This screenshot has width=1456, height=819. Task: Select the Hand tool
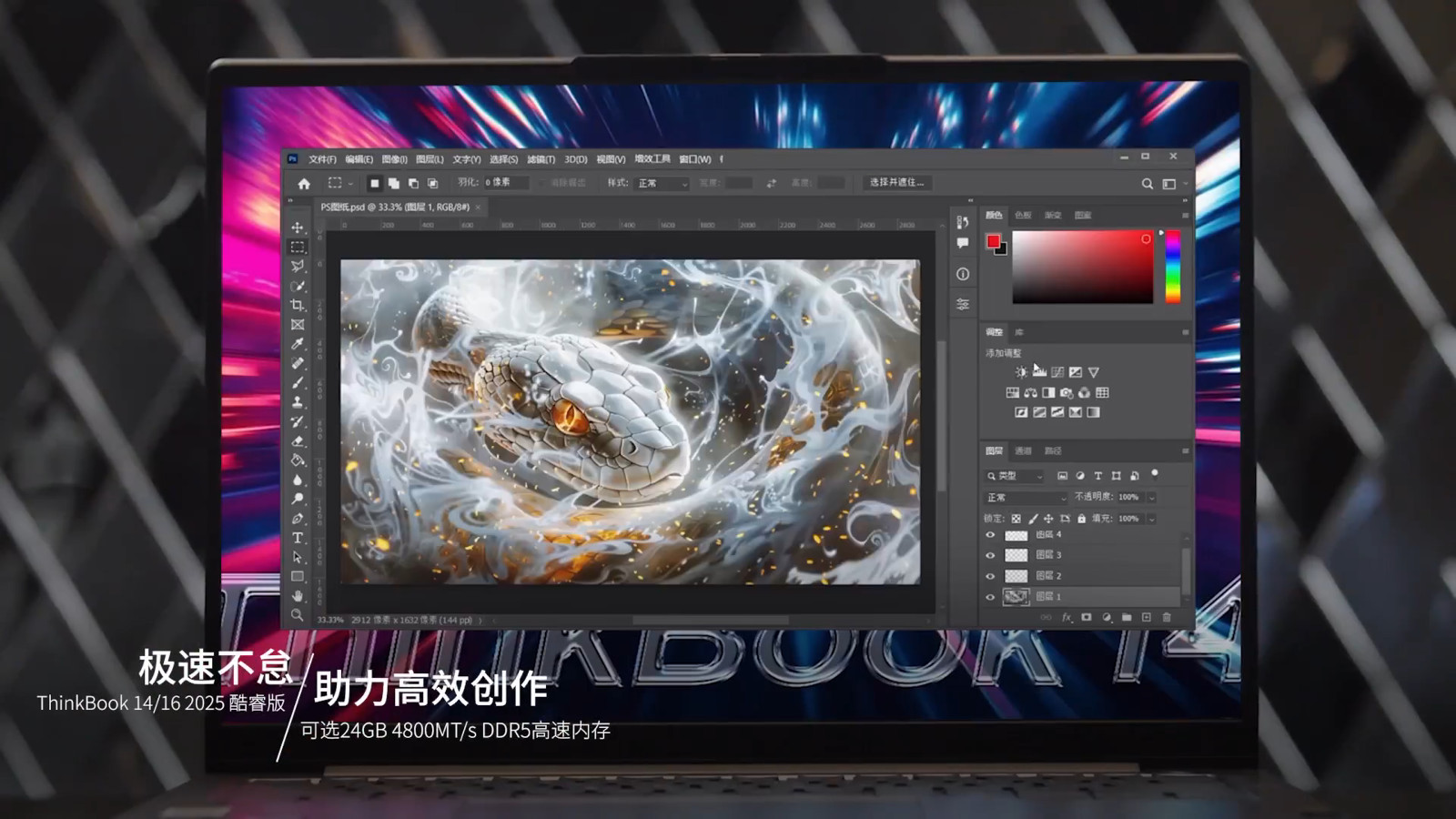coord(298,595)
